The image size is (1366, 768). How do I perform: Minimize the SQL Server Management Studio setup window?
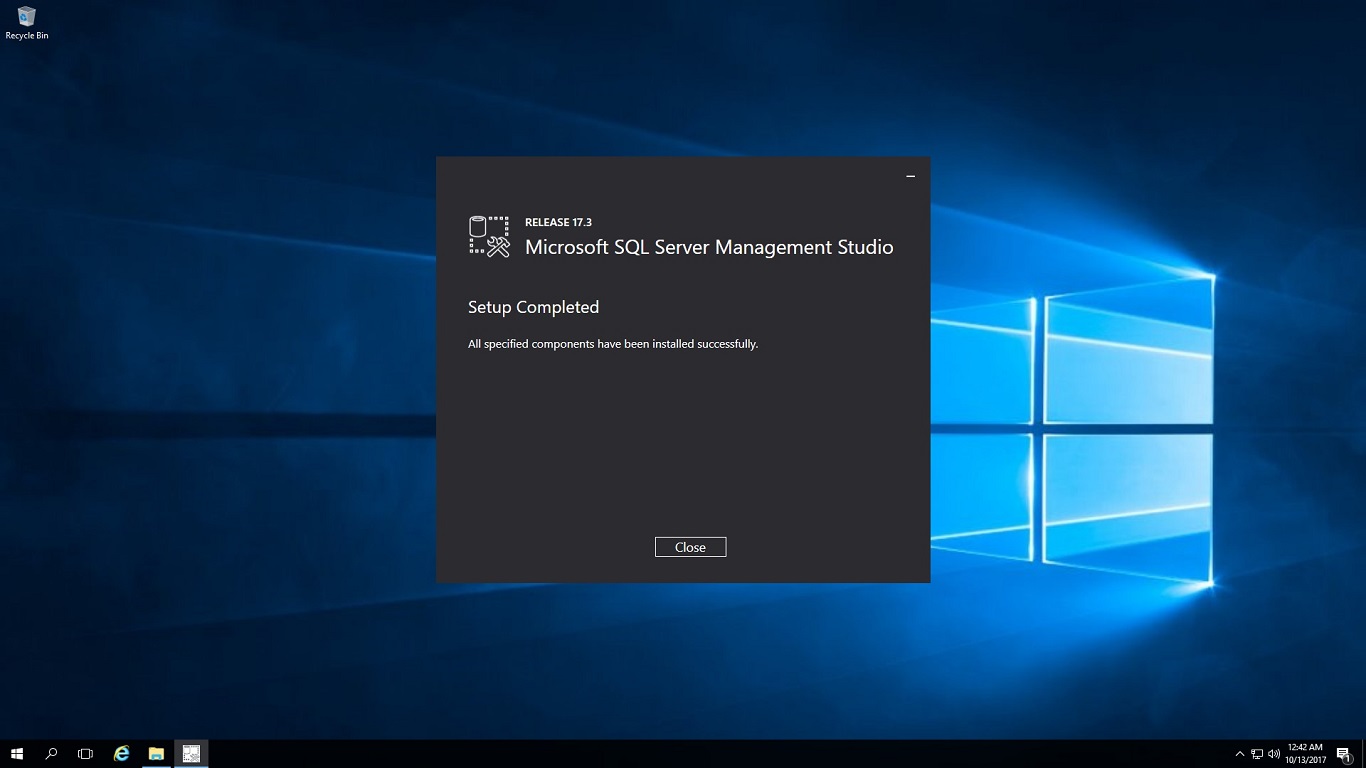[910, 176]
